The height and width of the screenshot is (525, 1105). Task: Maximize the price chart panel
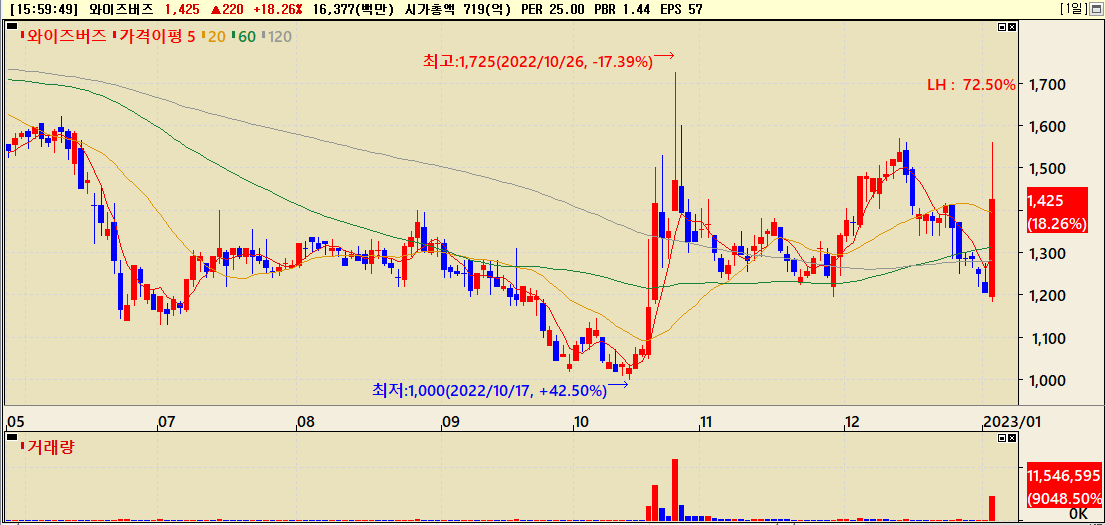click(x=1003, y=27)
